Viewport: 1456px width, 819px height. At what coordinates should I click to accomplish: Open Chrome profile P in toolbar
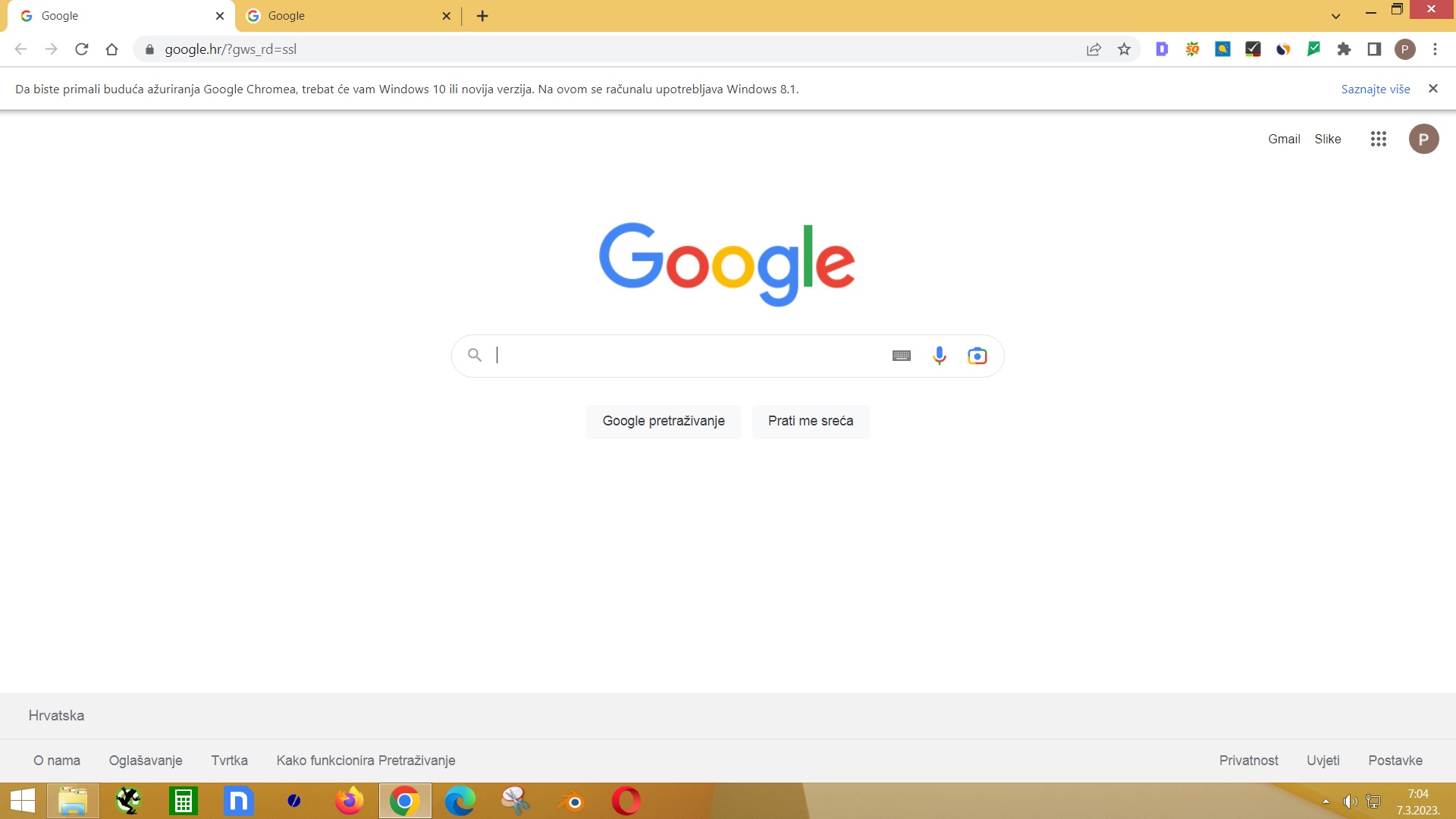pyautogui.click(x=1404, y=49)
